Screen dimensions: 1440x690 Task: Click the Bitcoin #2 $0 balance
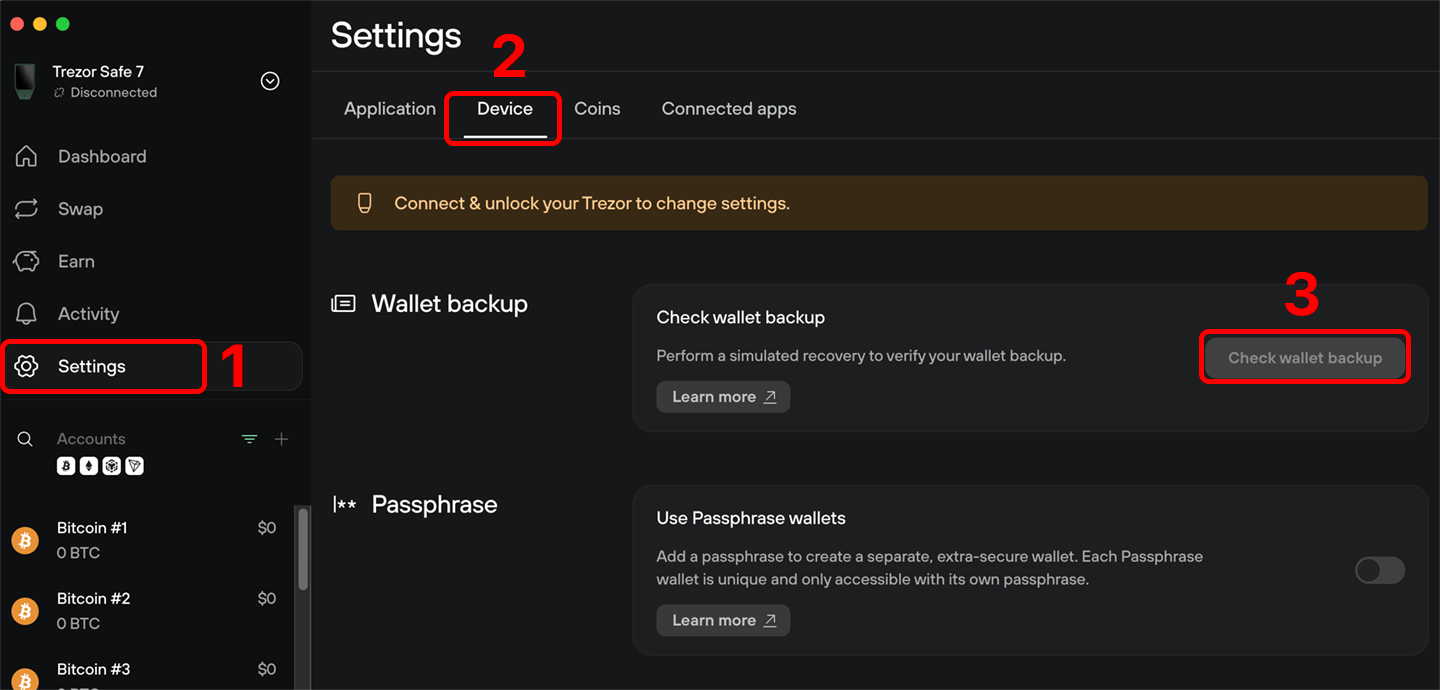pyautogui.click(x=267, y=599)
